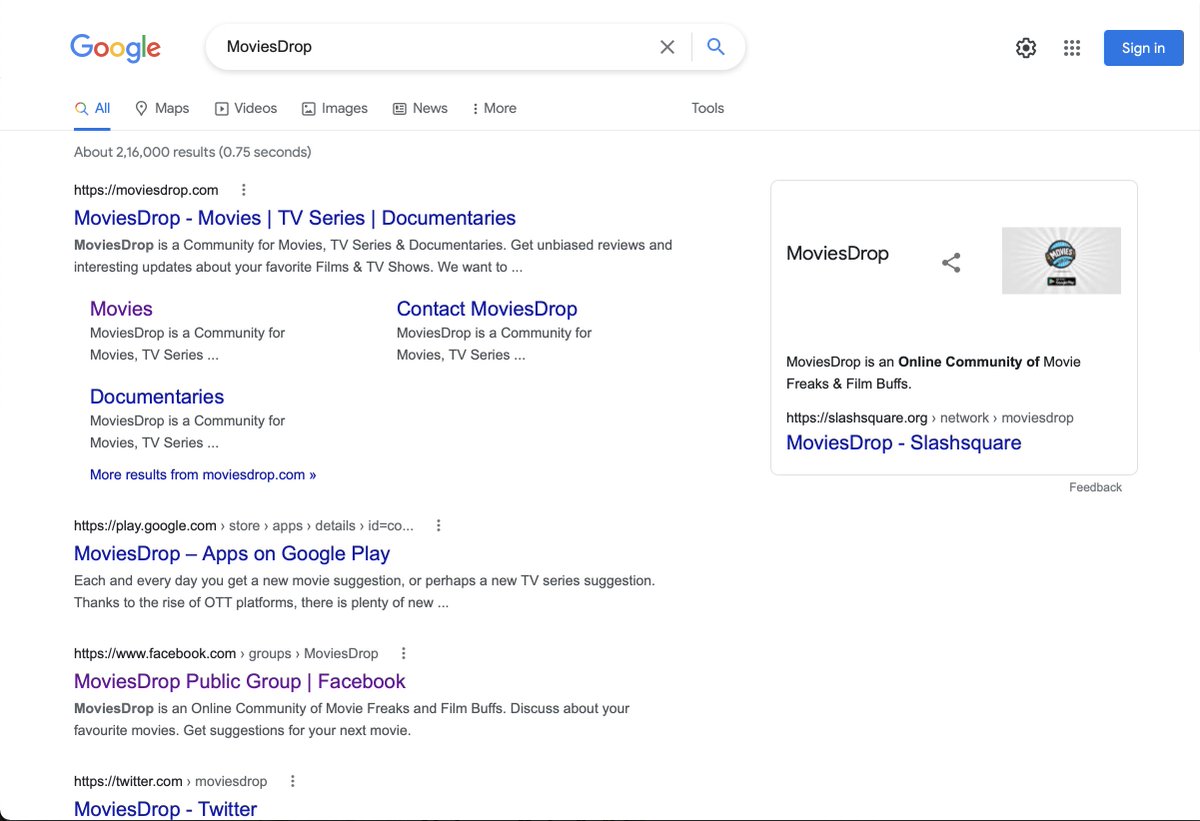Viewport: 1200px width, 821px height.
Task: Switch to the Maps tab
Action: pyautogui.click(x=162, y=109)
